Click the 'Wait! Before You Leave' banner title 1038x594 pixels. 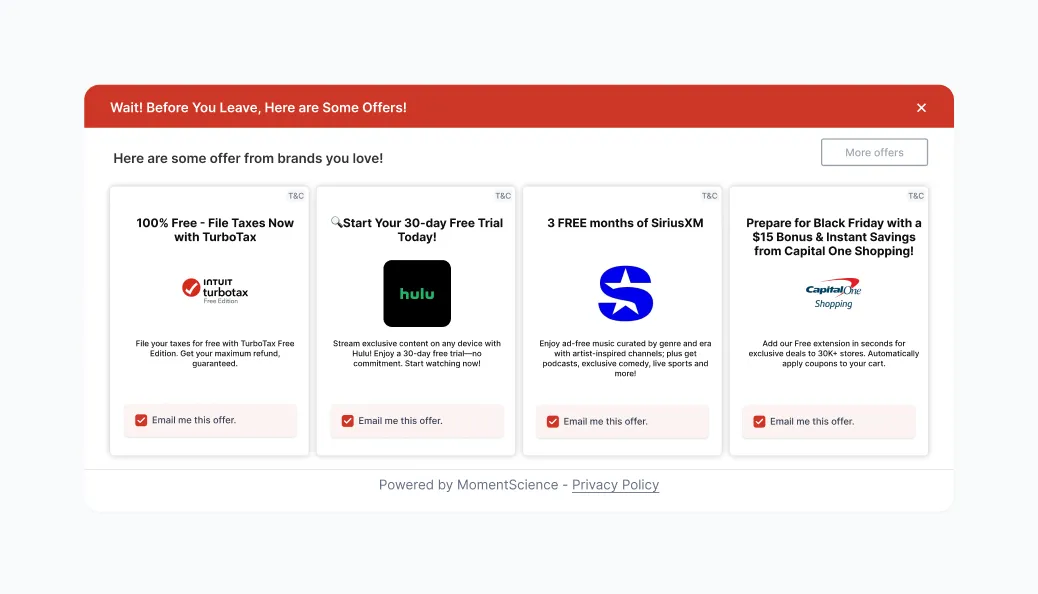pos(258,108)
